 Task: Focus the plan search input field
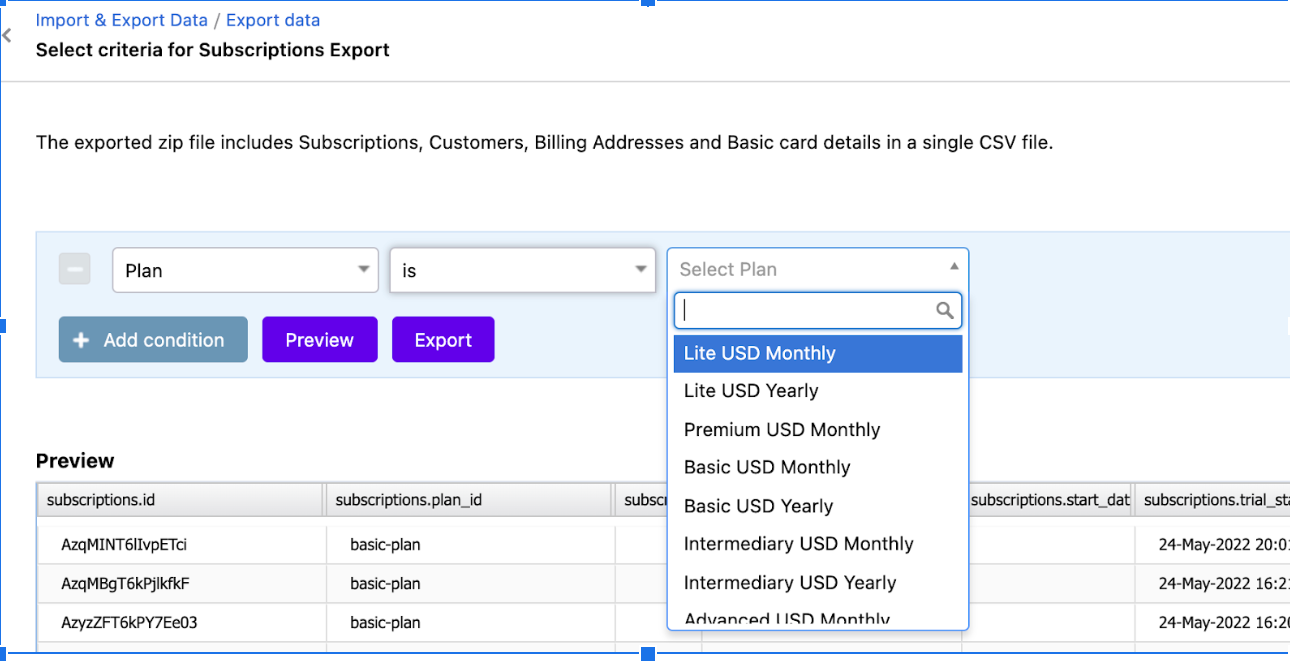(x=818, y=311)
